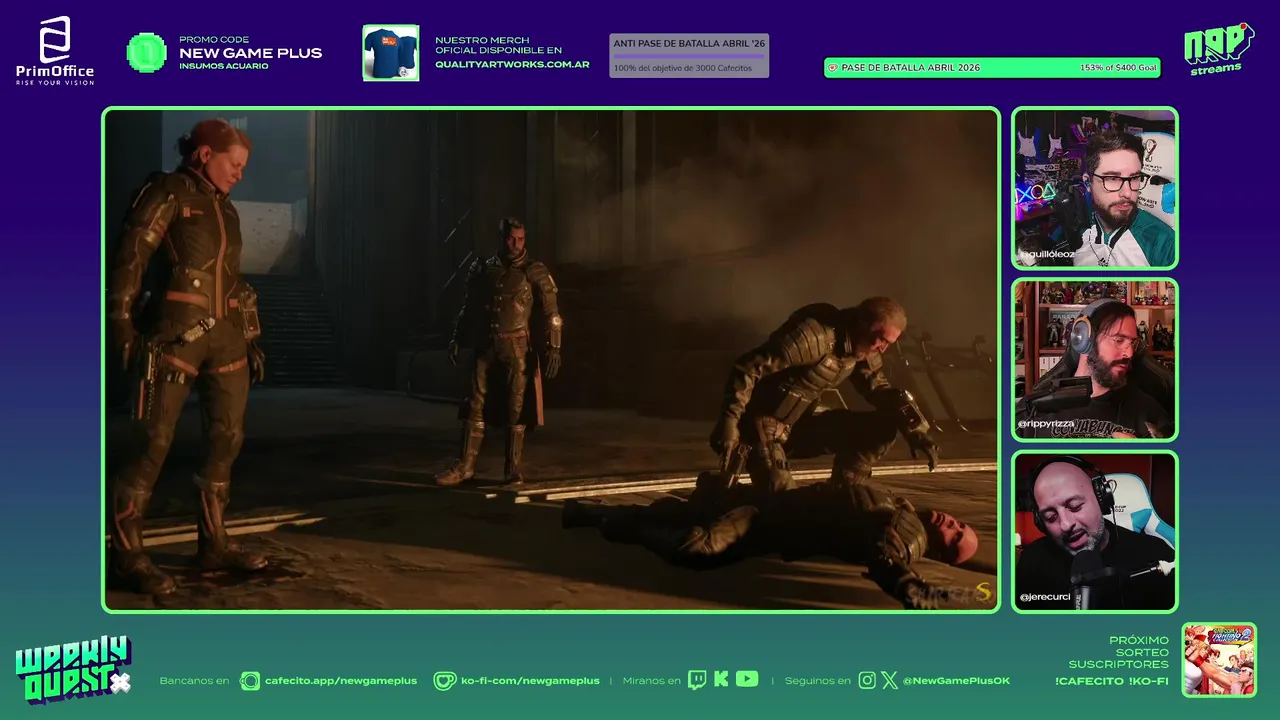Open the Instagram icon
1280x720 pixels.
(x=867, y=681)
